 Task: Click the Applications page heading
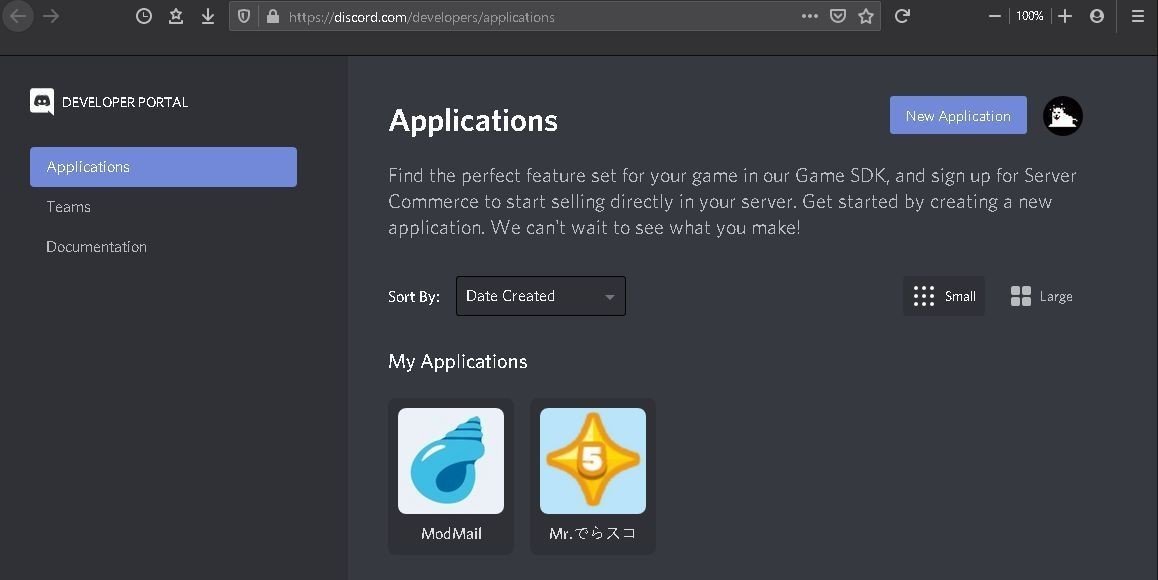[x=473, y=121]
